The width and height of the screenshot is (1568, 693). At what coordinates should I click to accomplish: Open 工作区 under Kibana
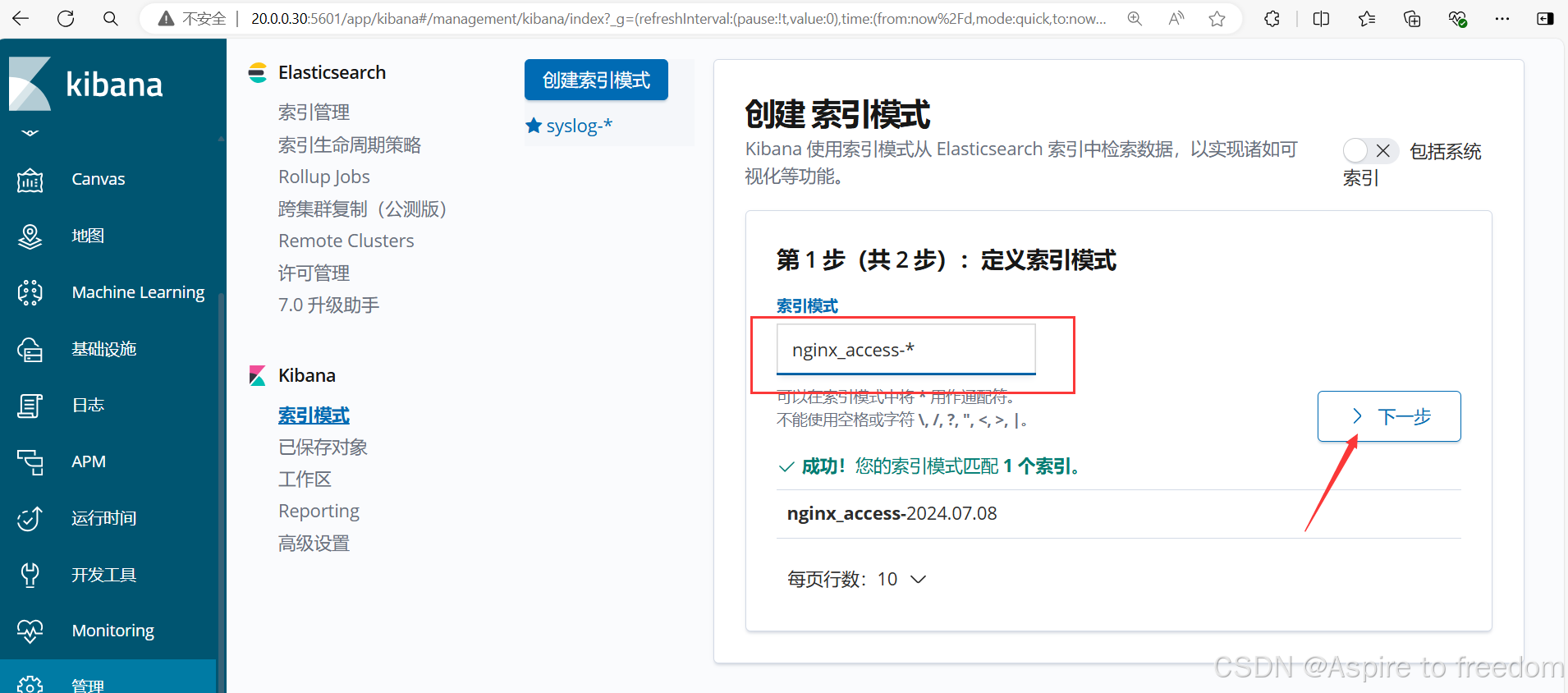[305, 479]
